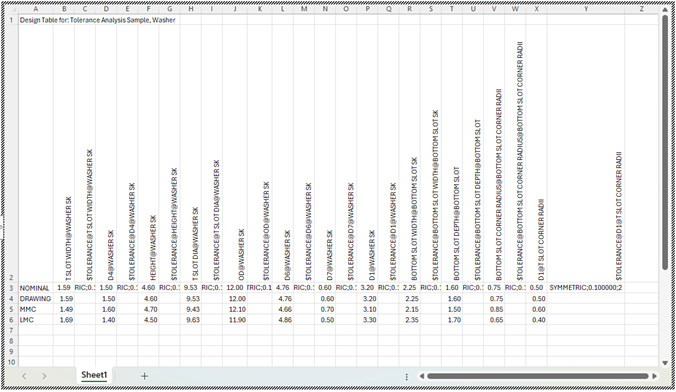Click vertical scrollbar up arrow

tap(666, 9)
